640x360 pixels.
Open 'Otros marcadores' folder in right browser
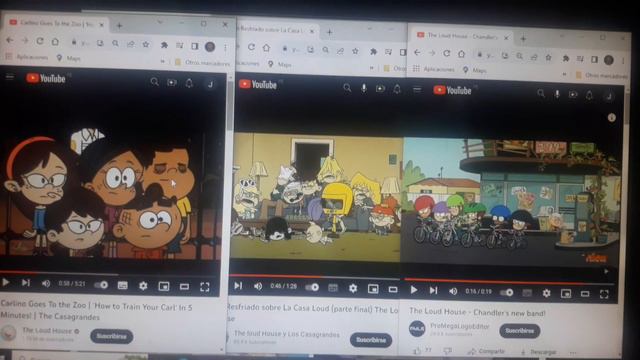pyautogui.click(x=602, y=75)
